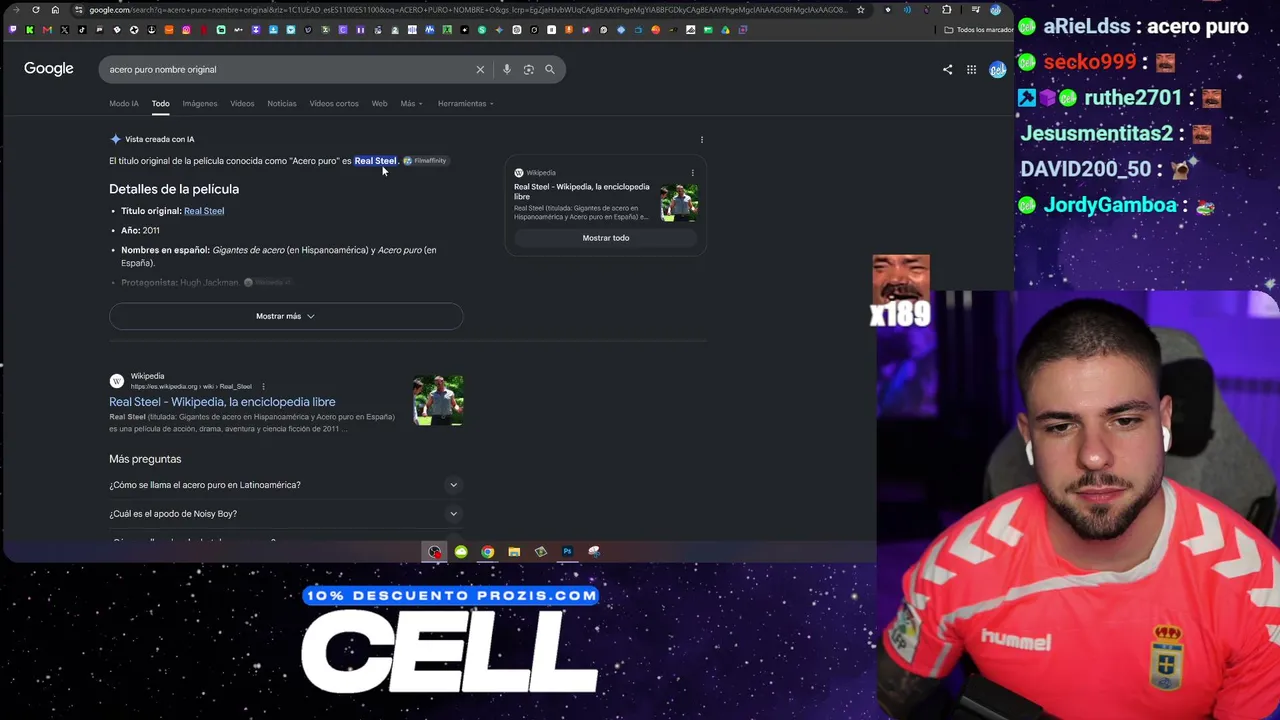Open Google Lens image search icon
The image size is (1280, 720).
point(529,69)
